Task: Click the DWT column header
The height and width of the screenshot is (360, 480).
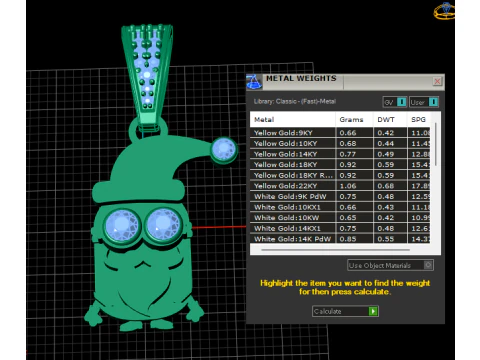Action: pos(390,119)
